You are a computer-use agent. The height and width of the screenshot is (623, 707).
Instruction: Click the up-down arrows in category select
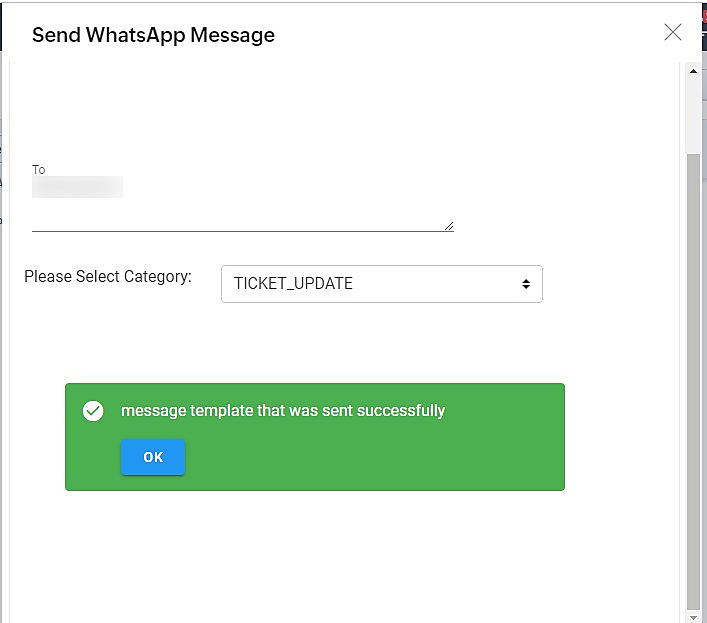pos(525,284)
